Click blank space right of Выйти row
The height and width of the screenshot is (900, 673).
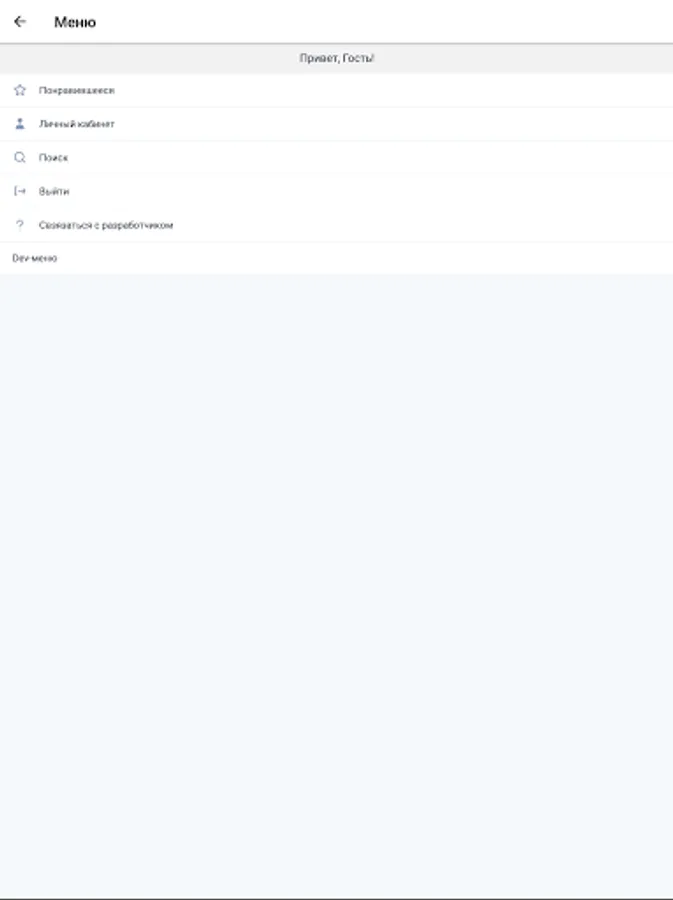(371, 191)
